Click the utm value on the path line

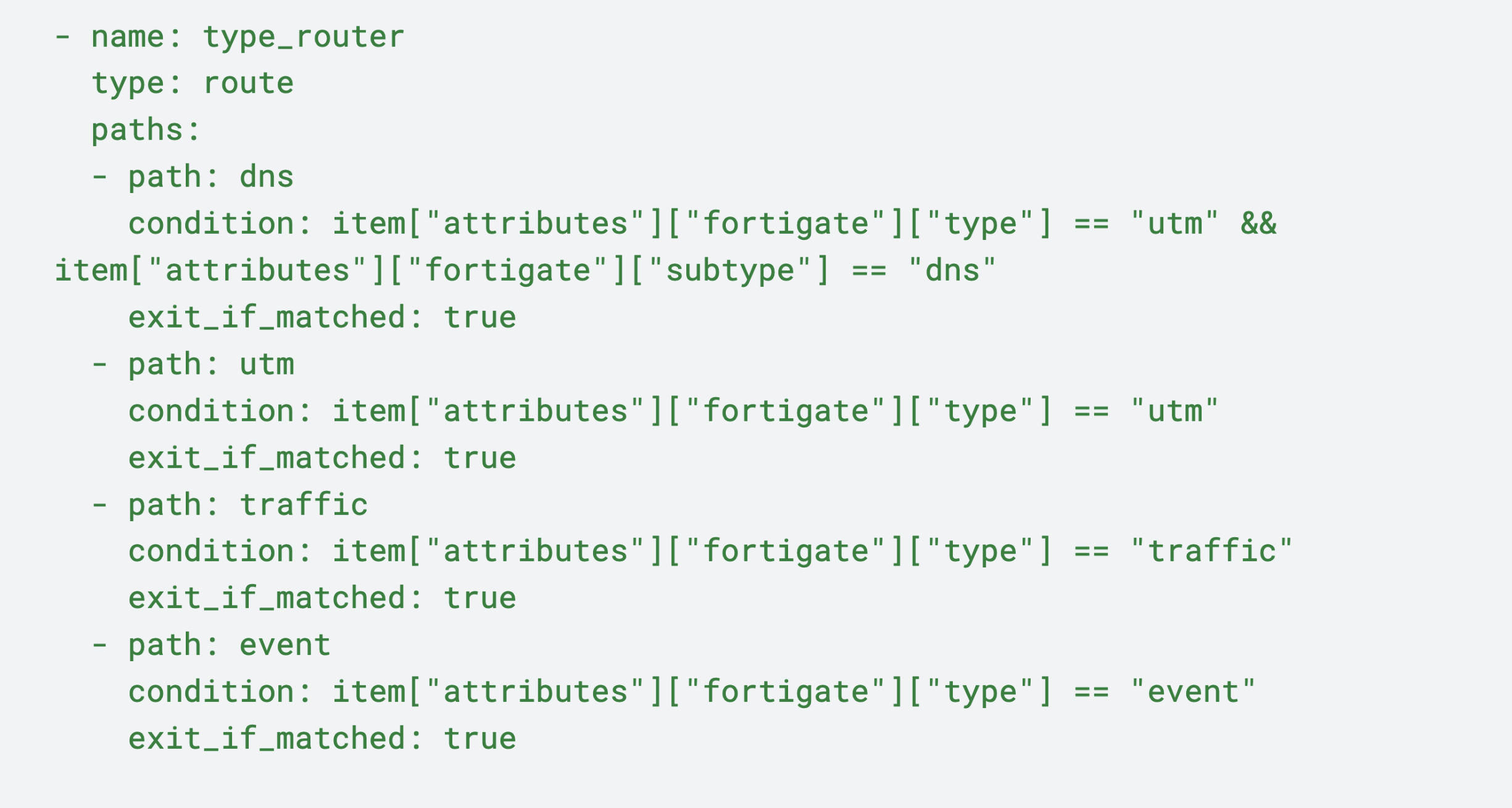click(267, 365)
